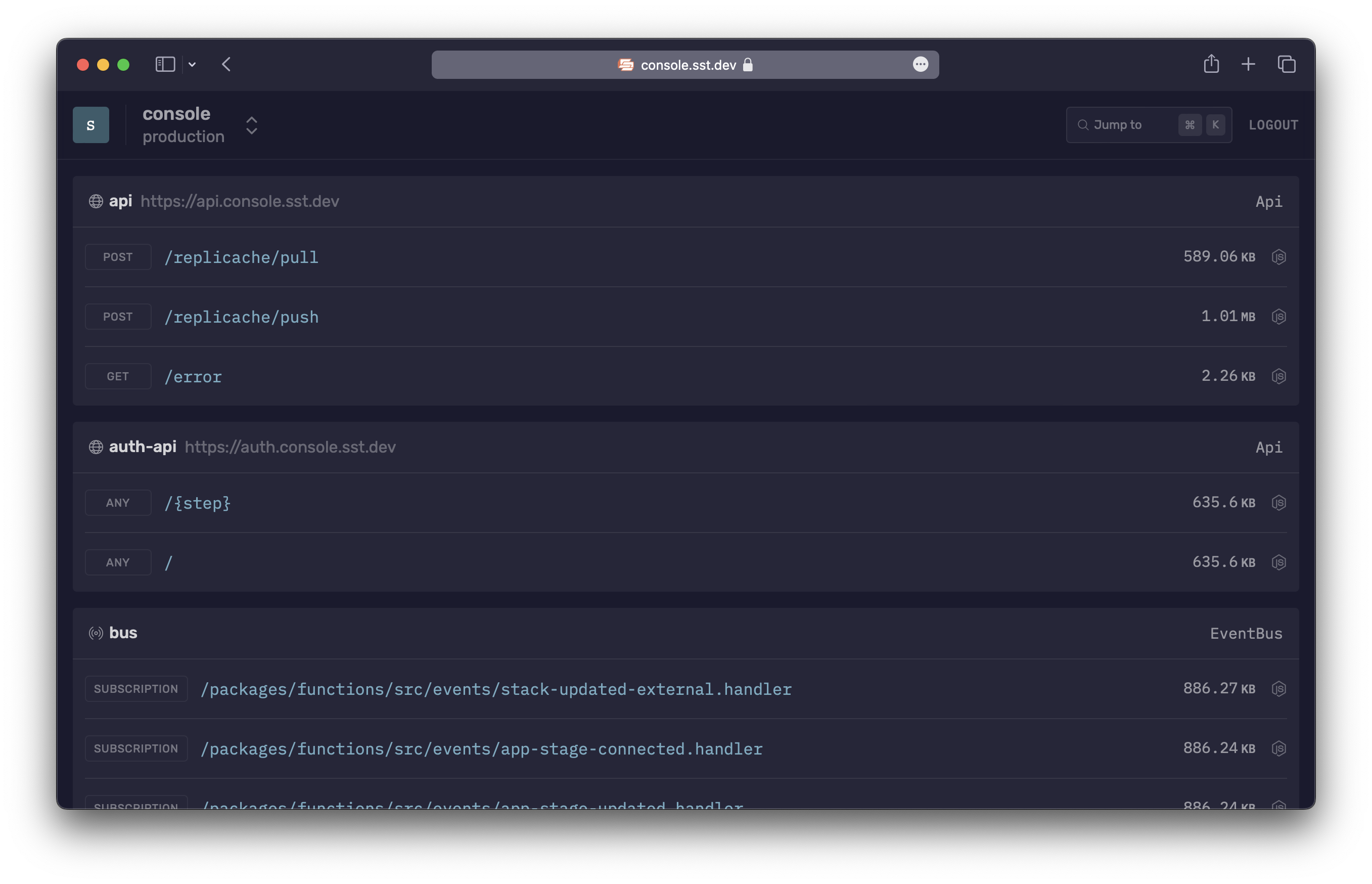Click the Node.js icon beside the /error route
The image size is (1372, 884).
[x=1279, y=376]
